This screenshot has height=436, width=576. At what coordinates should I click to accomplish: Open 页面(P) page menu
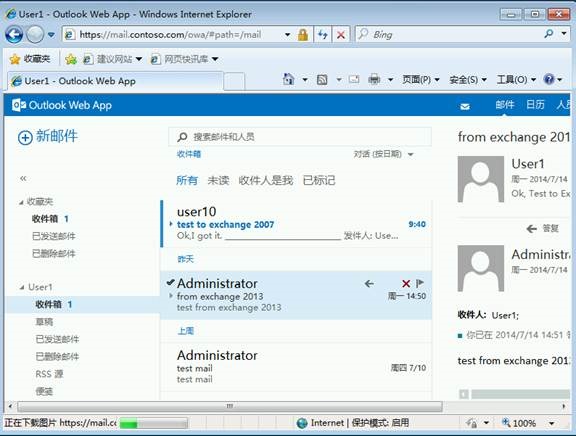[421, 79]
